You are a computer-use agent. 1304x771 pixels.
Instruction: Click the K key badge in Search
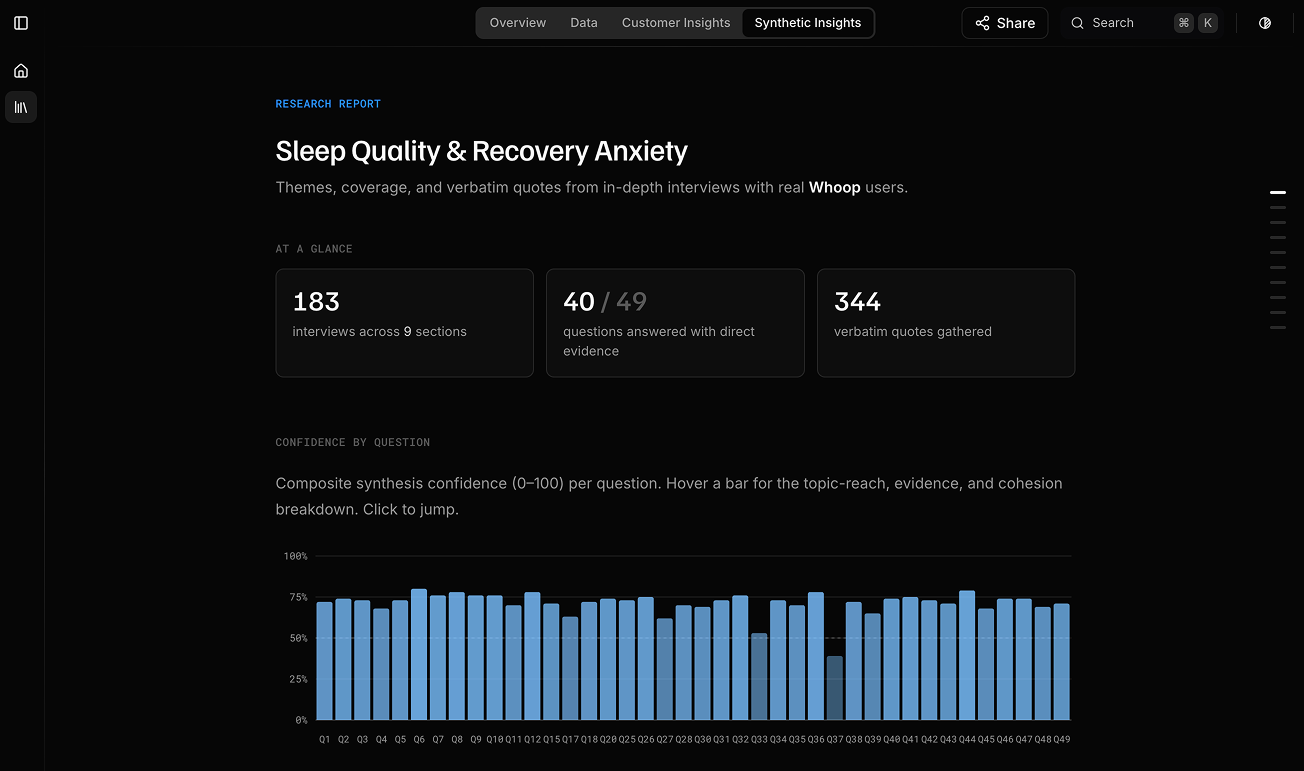[x=1208, y=23]
